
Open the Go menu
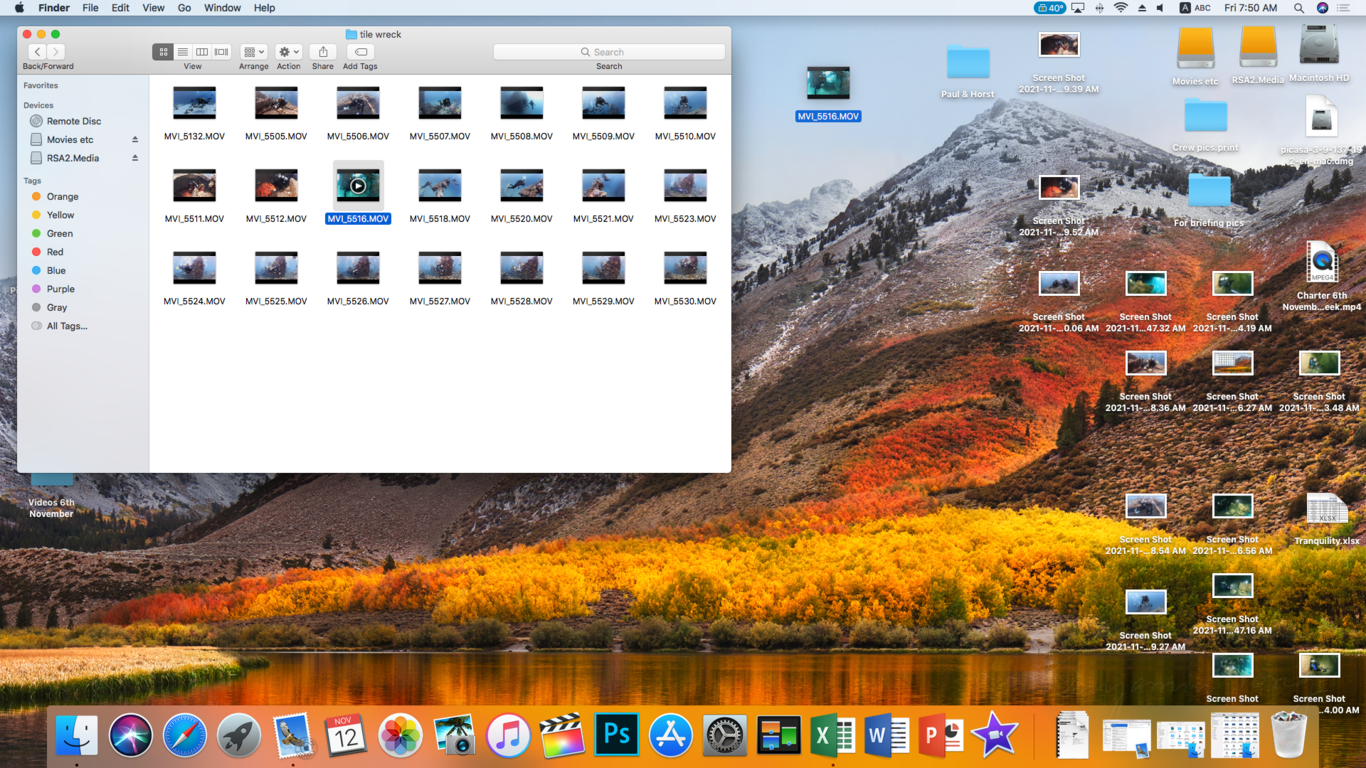click(x=184, y=8)
